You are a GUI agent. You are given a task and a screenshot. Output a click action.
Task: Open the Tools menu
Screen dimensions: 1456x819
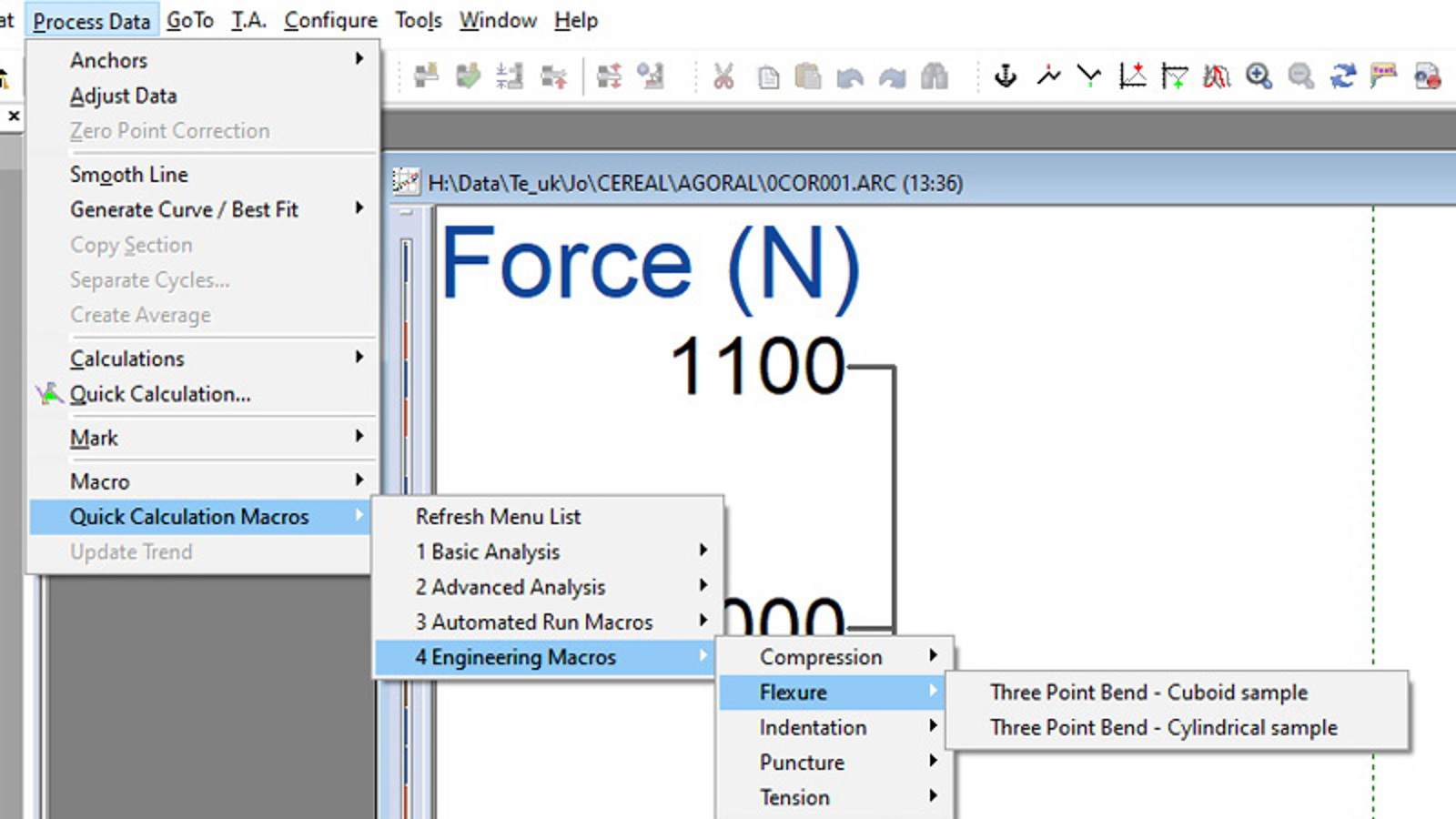point(417,19)
